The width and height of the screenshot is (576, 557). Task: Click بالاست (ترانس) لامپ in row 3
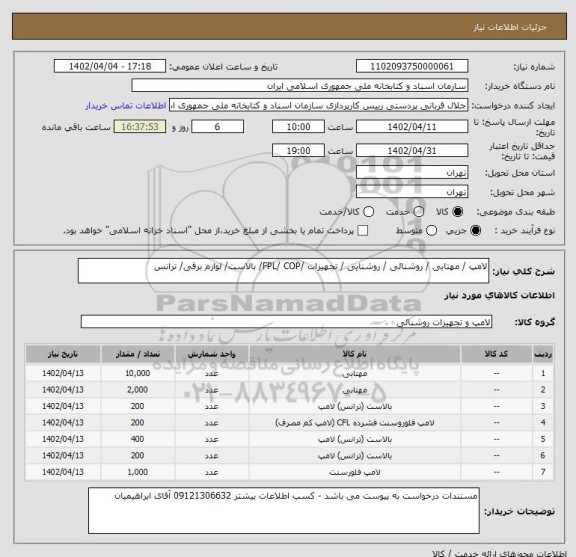click(354, 407)
